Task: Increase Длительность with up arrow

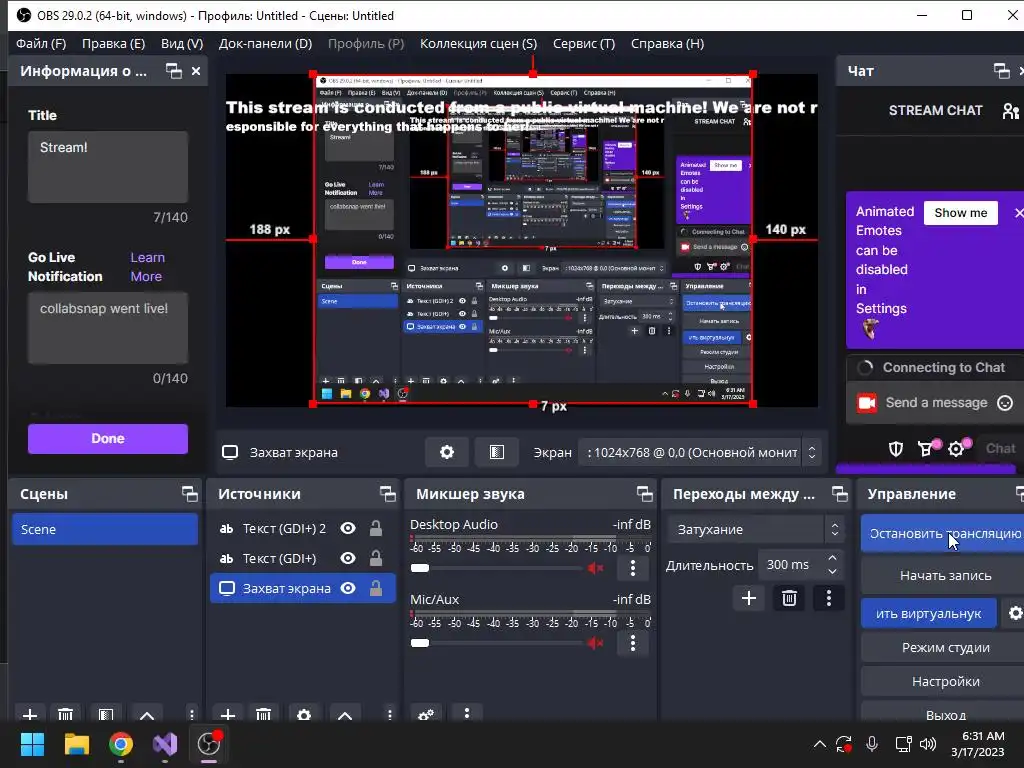Action: [832, 558]
